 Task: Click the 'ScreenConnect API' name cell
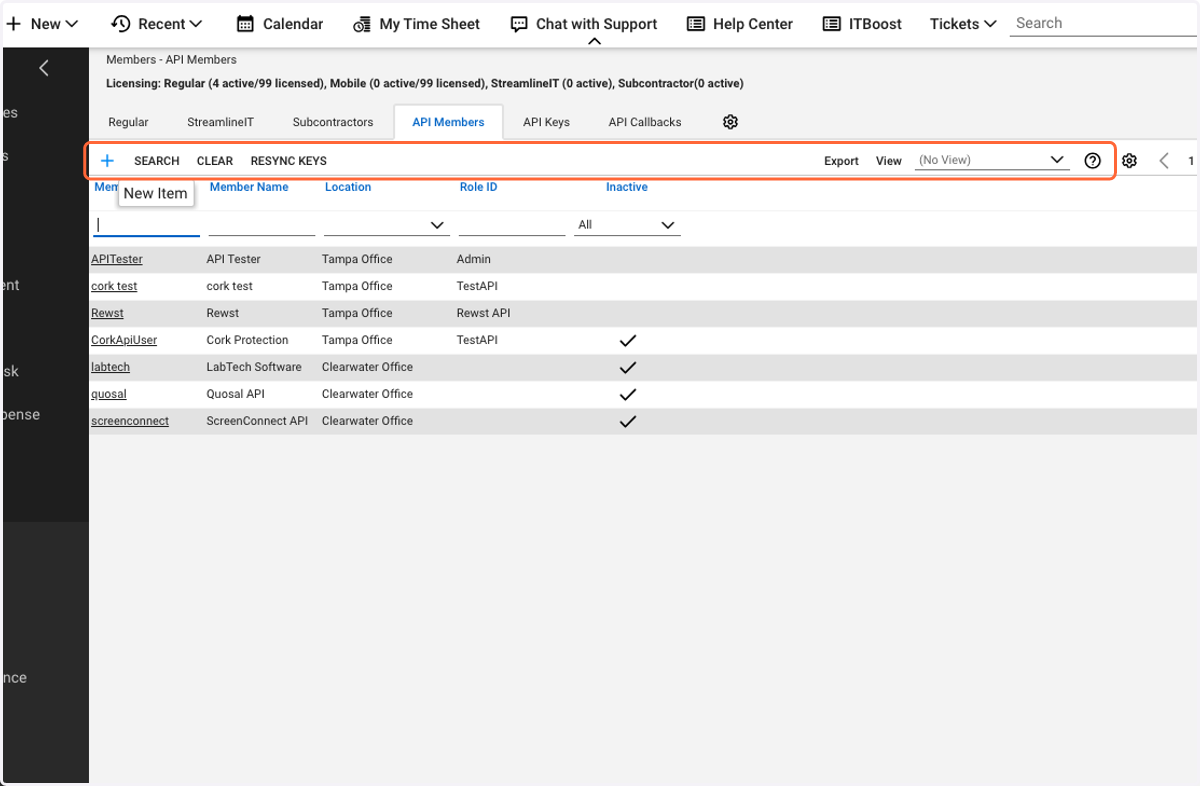tap(257, 421)
